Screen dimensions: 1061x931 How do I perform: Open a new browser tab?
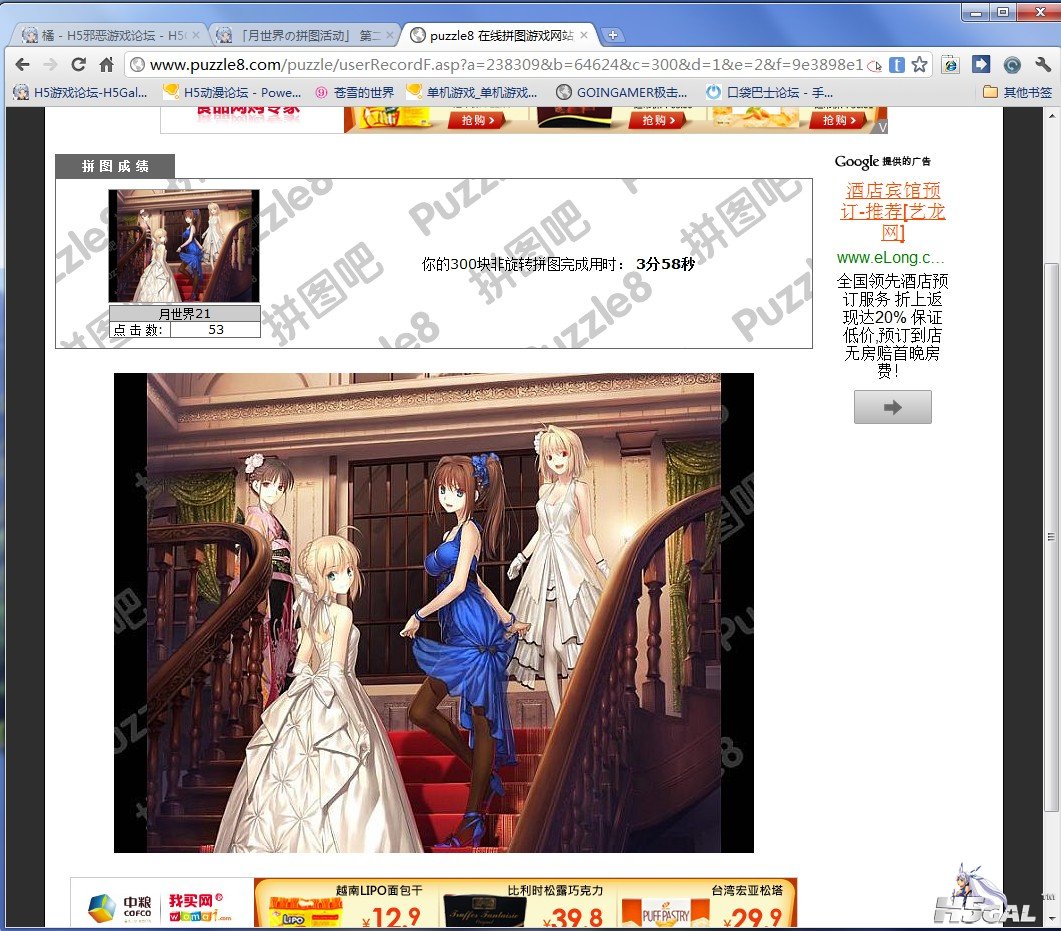[x=613, y=35]
